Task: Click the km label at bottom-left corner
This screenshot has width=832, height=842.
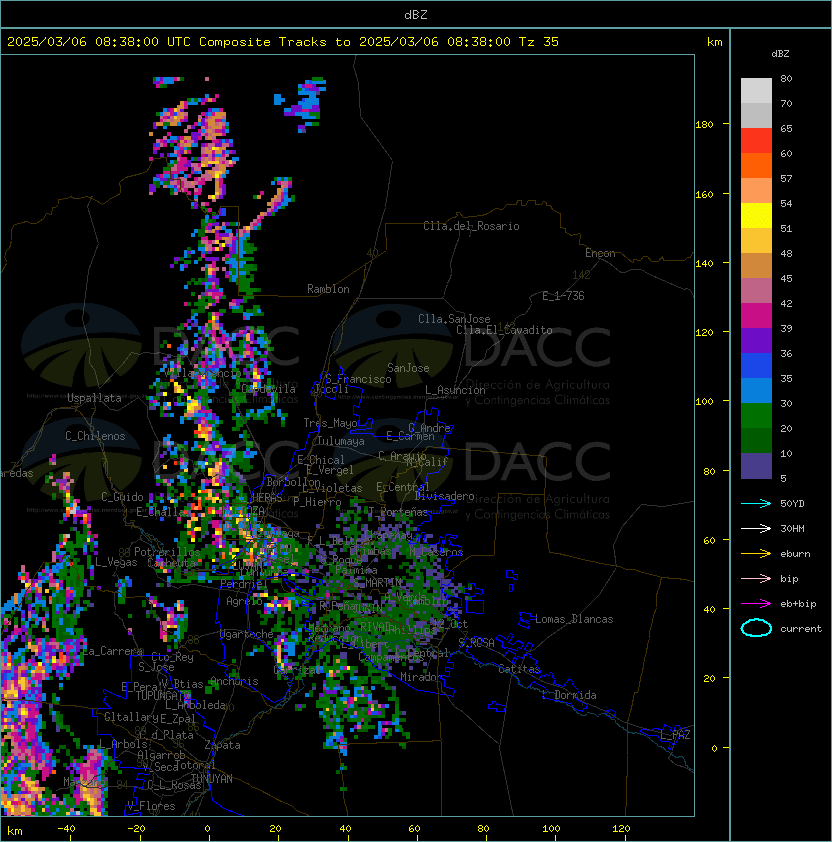Action: (x=15, y=831)
